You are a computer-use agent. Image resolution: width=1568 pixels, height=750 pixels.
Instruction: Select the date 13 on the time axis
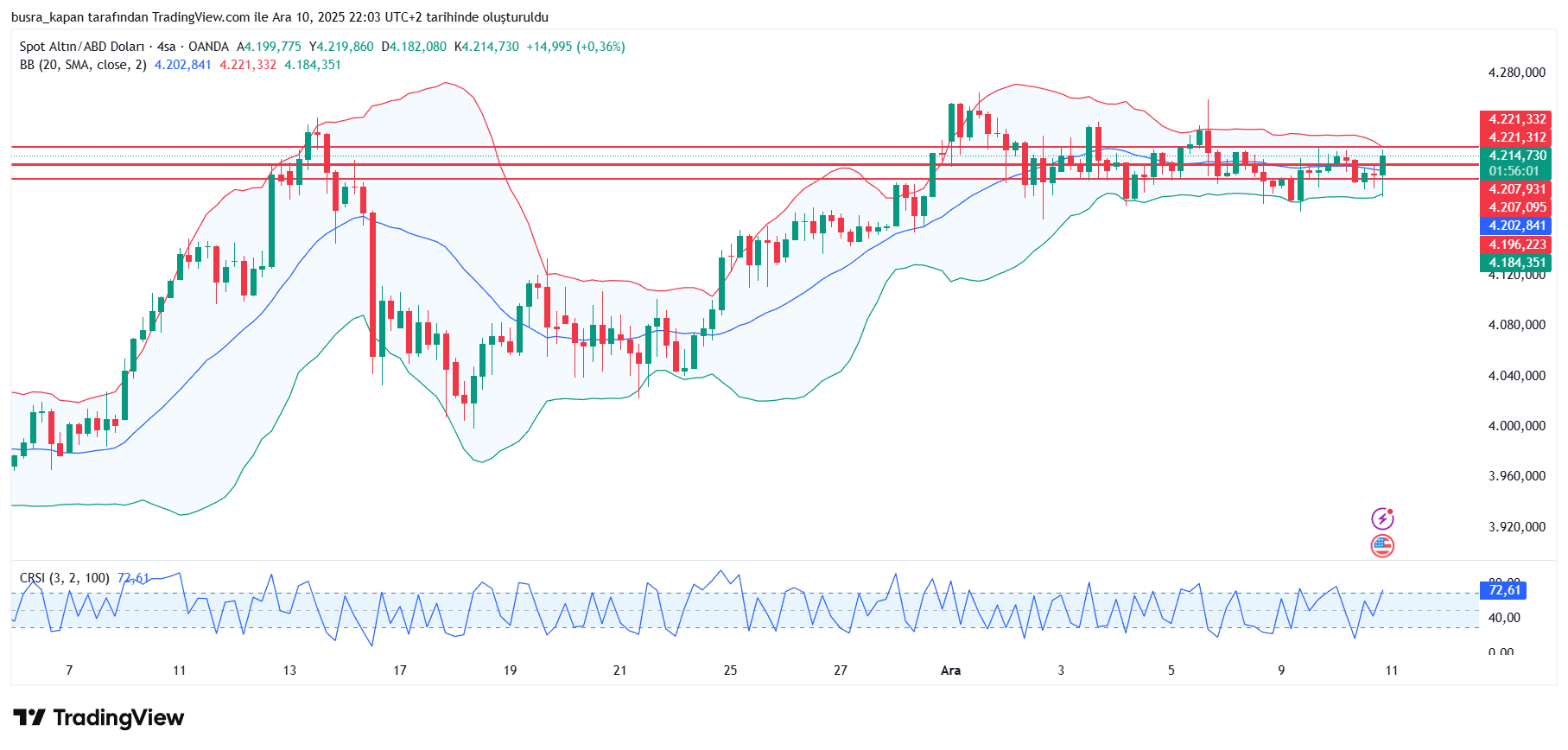point(289,671)
